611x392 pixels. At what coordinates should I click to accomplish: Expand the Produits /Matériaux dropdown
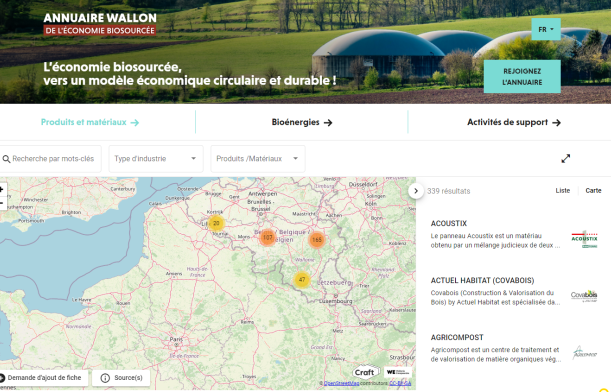click(x=258, y=159)
